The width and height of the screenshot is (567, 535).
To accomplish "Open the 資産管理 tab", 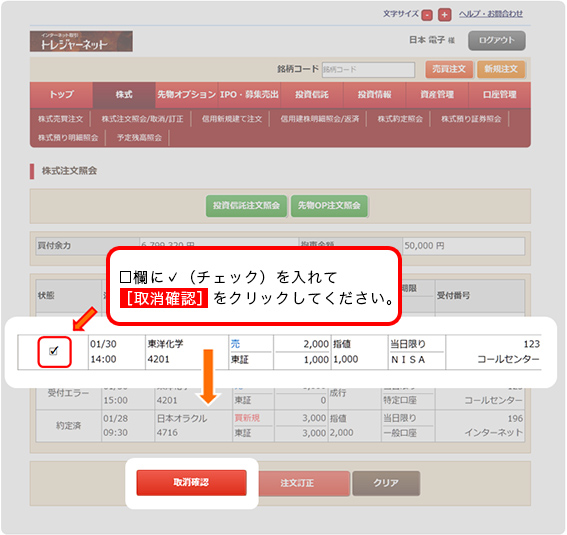I will 437,95.
